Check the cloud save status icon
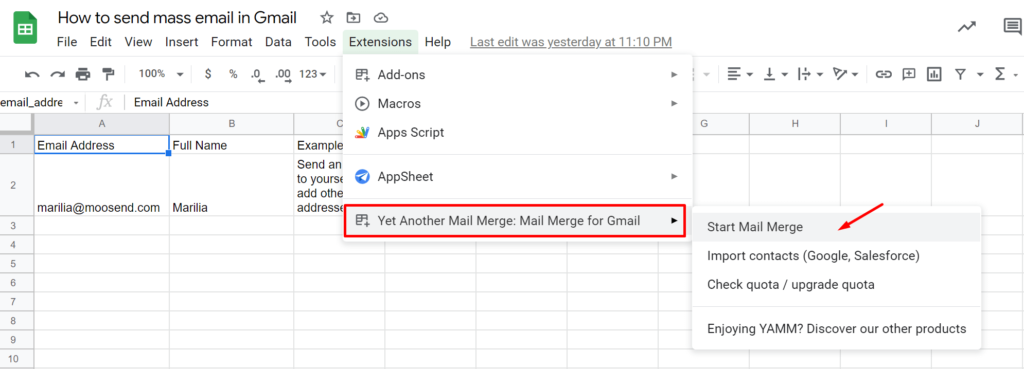This screenshot has width=1024, height=369. point(381,18)
